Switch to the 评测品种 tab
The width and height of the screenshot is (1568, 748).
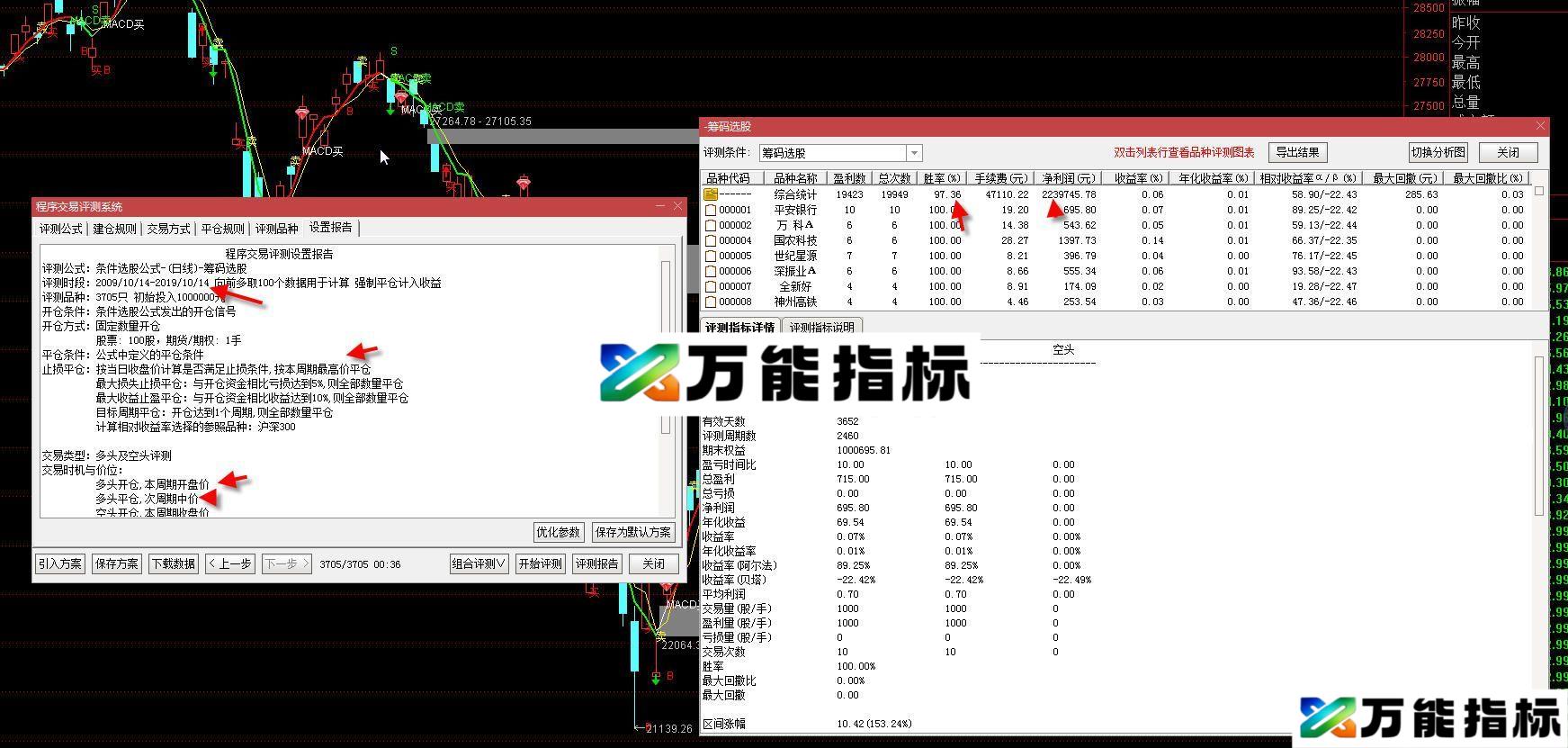point(277,229)
